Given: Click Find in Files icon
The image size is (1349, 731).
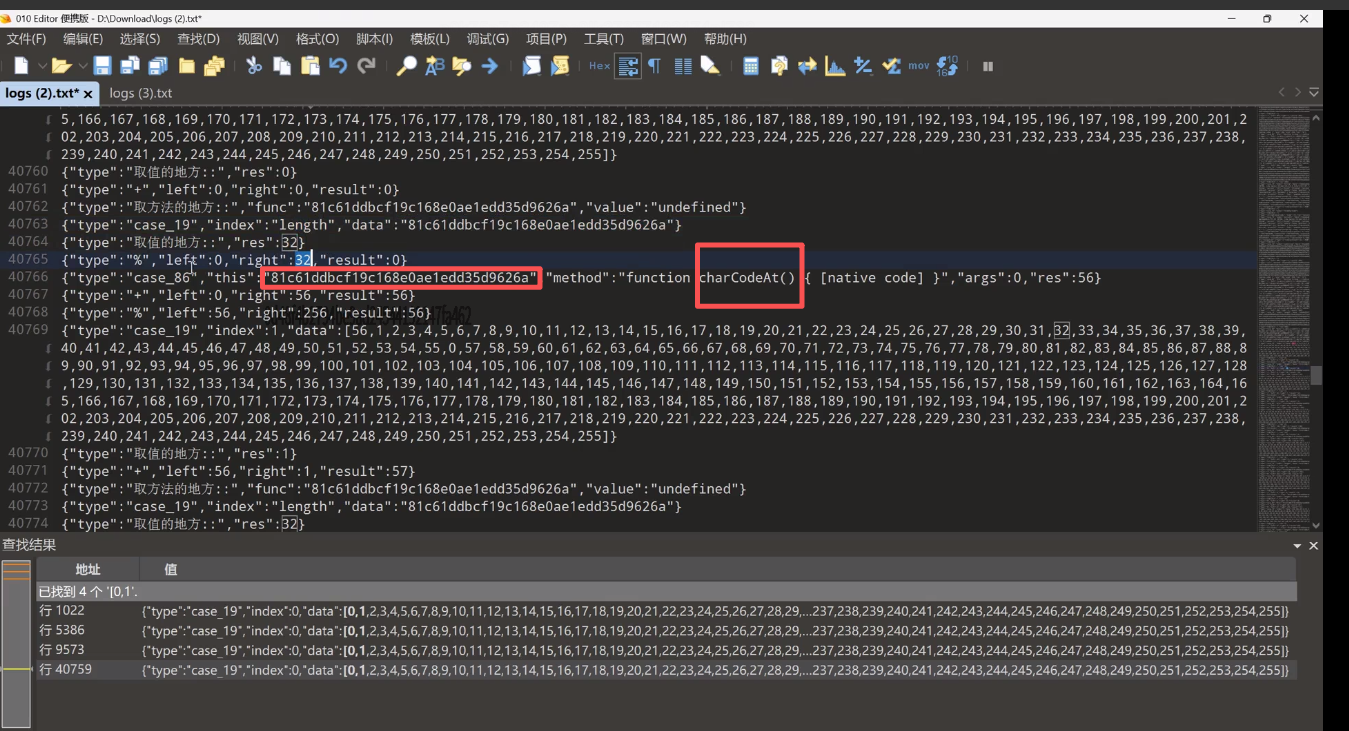Looking at the screenshot, I should click(x=461, y=66).
